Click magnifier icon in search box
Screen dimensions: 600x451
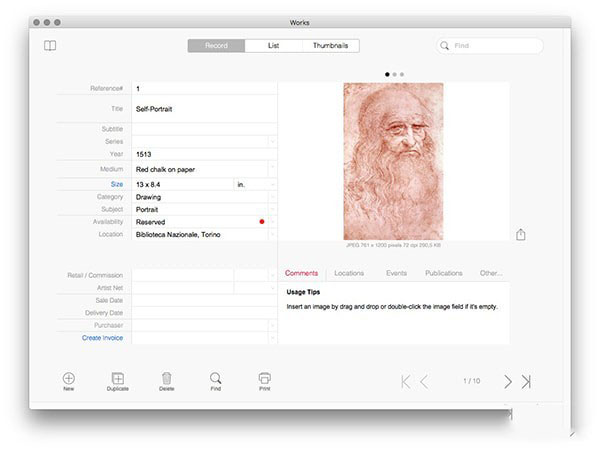click(444, 46)
